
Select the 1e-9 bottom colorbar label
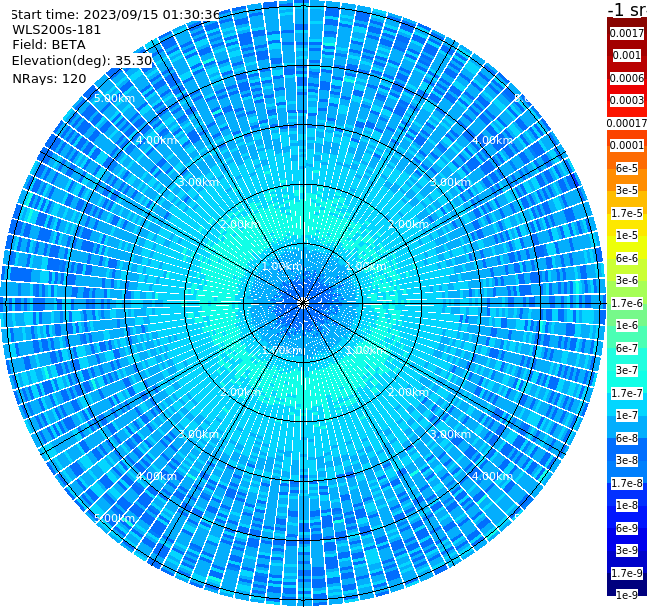coord(626,595)
